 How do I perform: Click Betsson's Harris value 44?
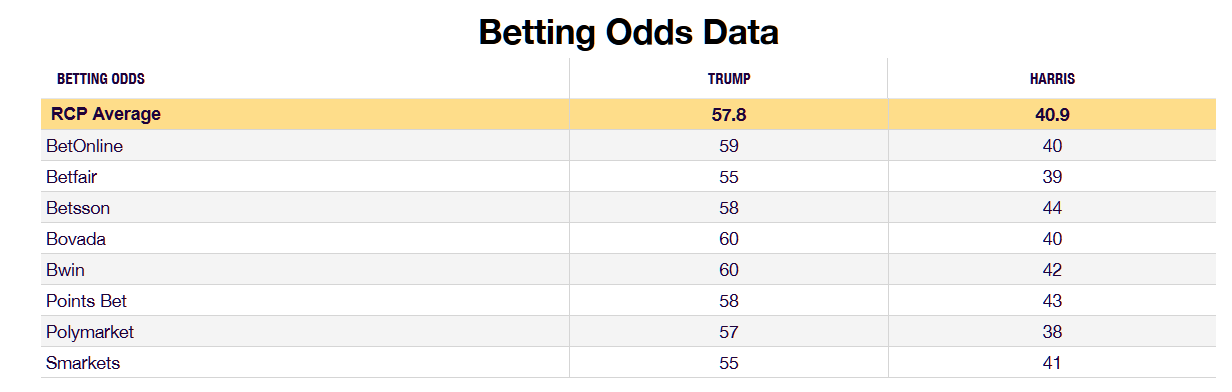tap(1052, 208)
